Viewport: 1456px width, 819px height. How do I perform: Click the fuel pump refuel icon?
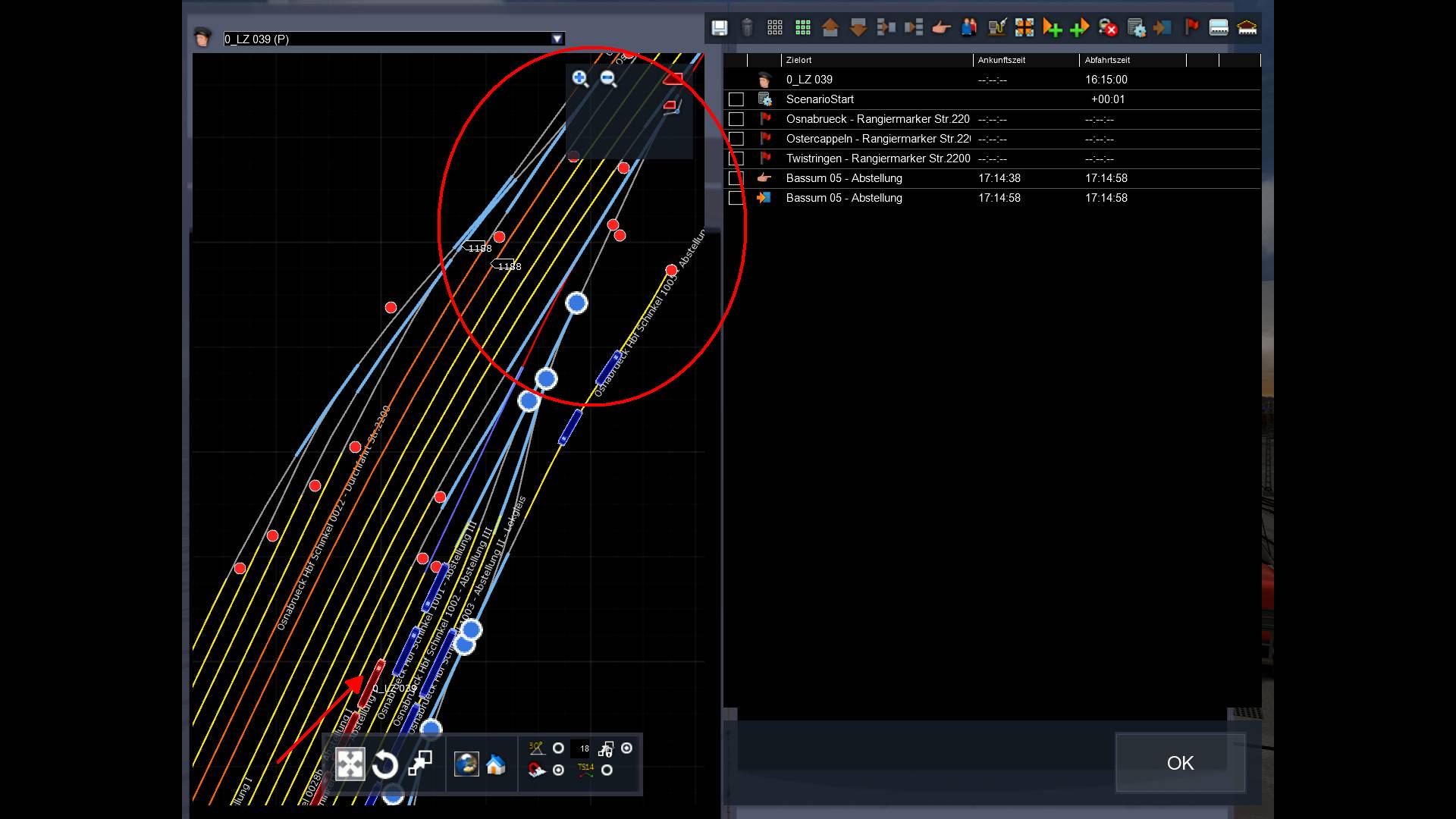pyautogui.click(x=996, y=28)
